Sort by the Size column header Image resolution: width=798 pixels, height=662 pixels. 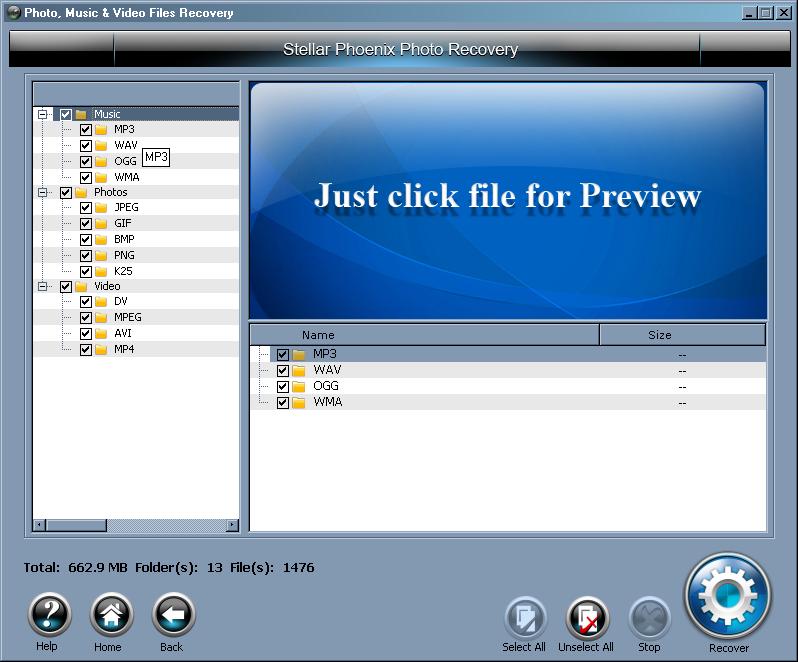[x=682, y=335]
